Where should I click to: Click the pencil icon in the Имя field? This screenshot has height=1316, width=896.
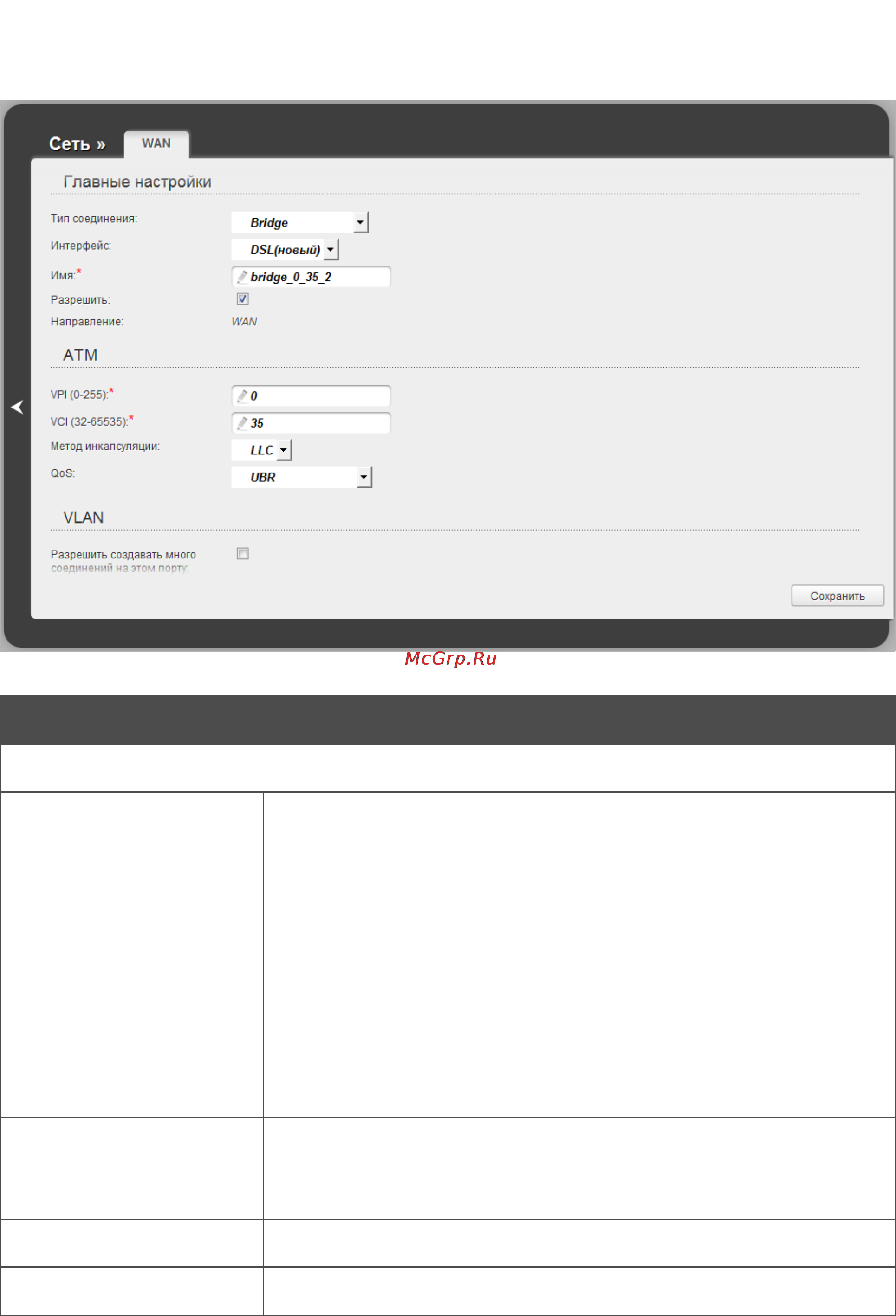(x=242, y=277)
